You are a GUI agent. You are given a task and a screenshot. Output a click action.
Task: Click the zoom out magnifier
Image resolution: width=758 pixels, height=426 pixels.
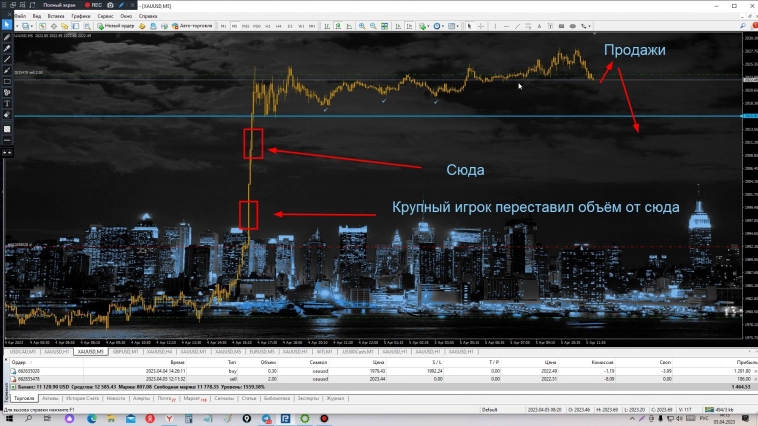[373, 26]
